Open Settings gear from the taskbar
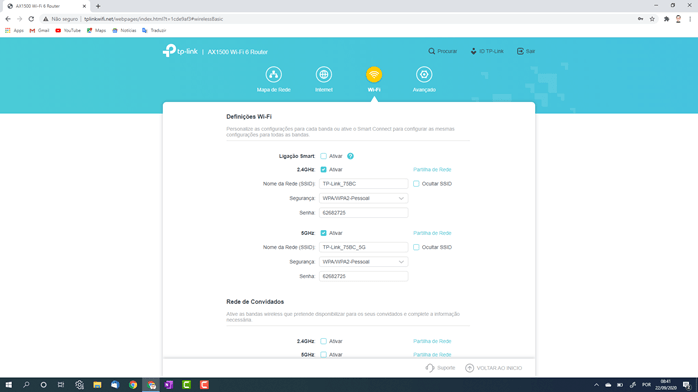 [x=79, y=385]
